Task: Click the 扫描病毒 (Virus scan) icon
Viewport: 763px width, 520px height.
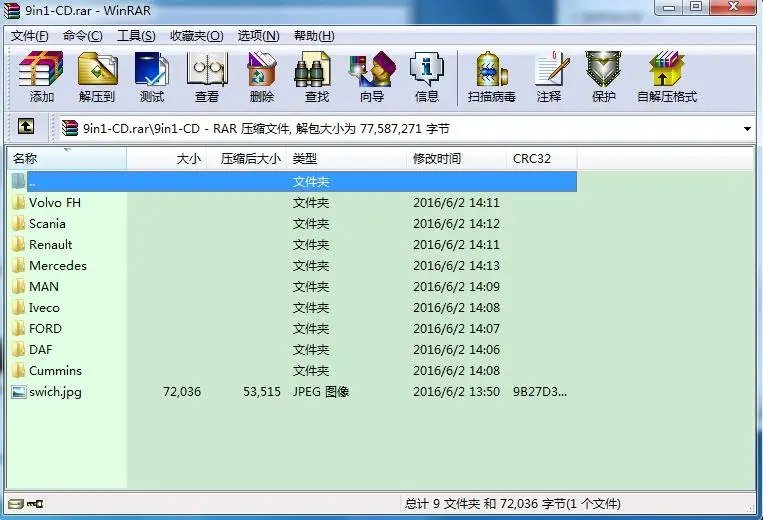Action: (x=491, y=77)
